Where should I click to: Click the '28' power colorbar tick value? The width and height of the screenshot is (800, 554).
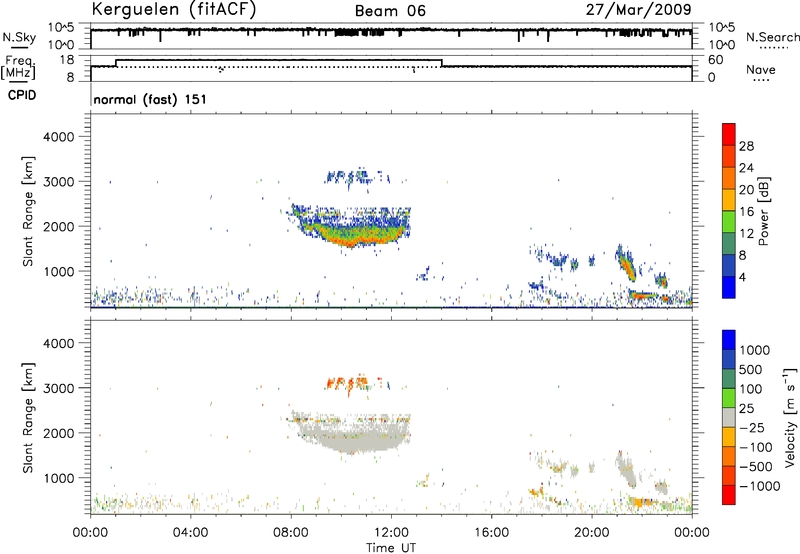click(746, 146)
